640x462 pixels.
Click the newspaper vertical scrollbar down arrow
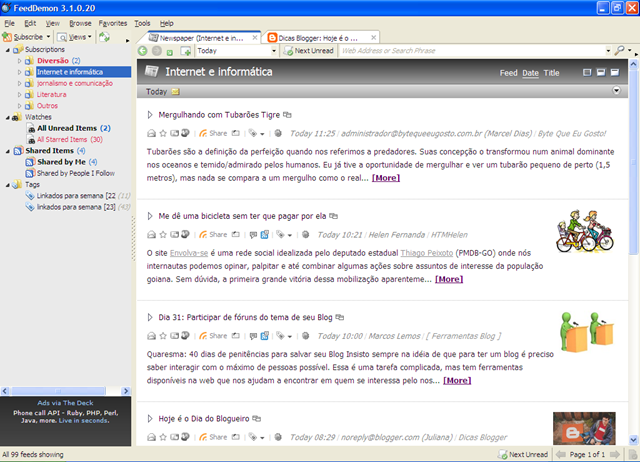(x=633, y=440)
